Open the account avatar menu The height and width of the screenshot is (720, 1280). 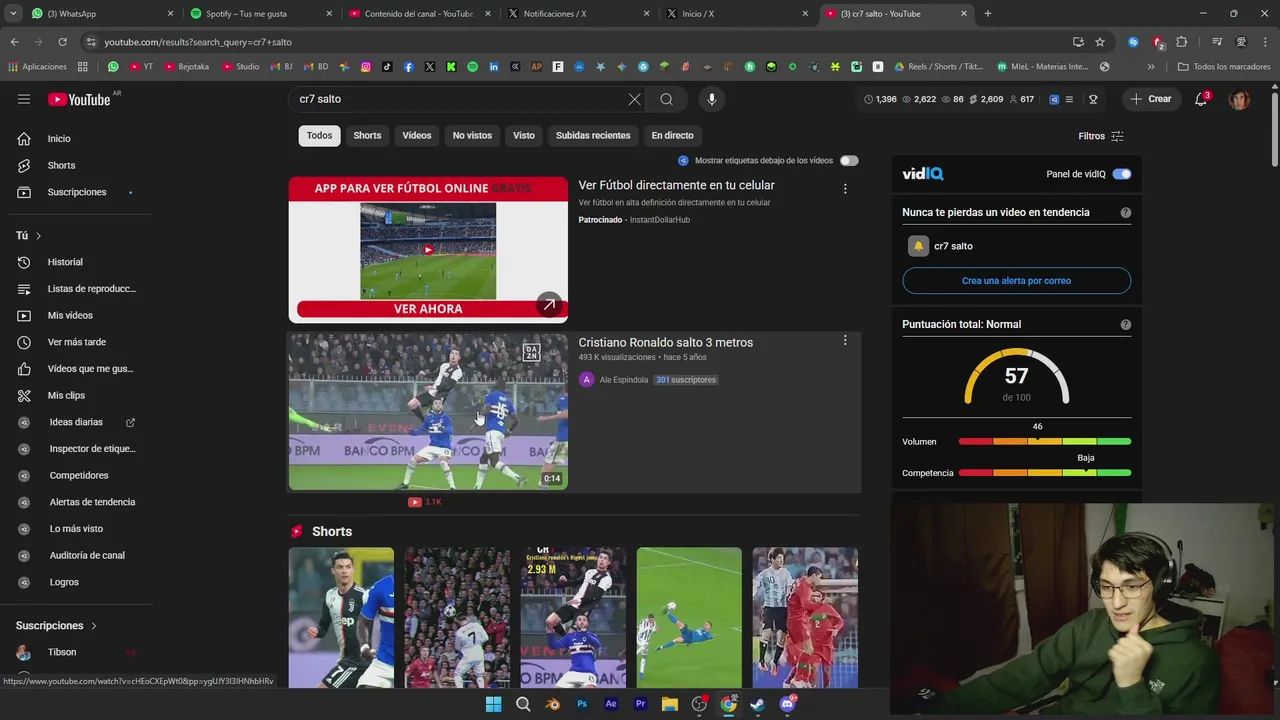pos(1239,99)
